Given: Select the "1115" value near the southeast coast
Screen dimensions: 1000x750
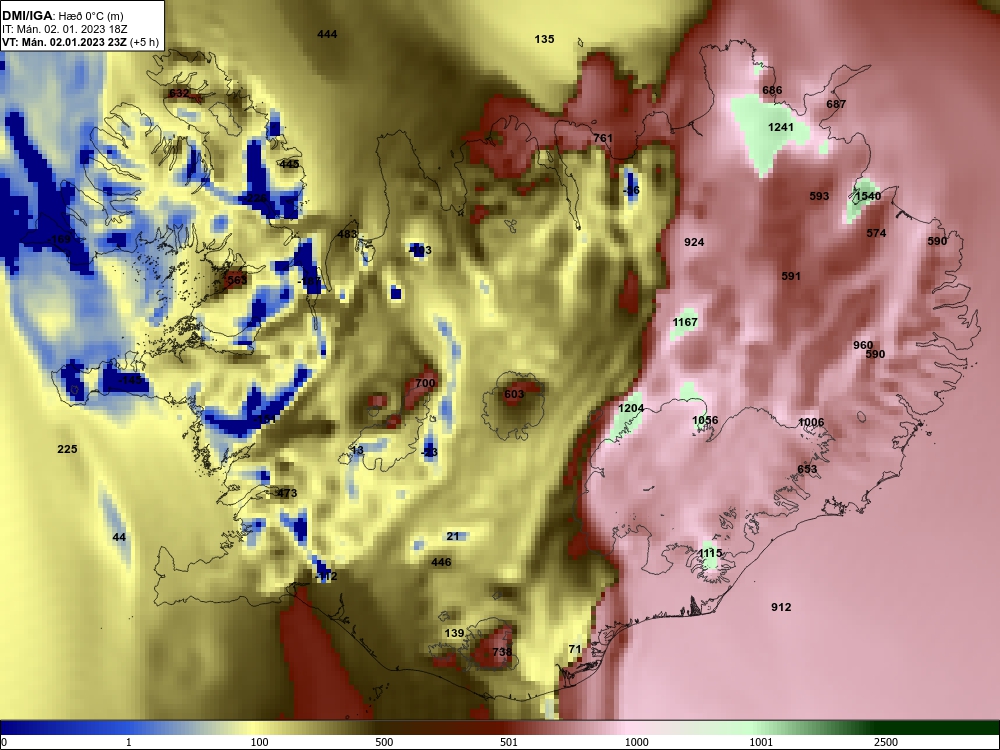Looking at the screenshot, I should 710,554.
